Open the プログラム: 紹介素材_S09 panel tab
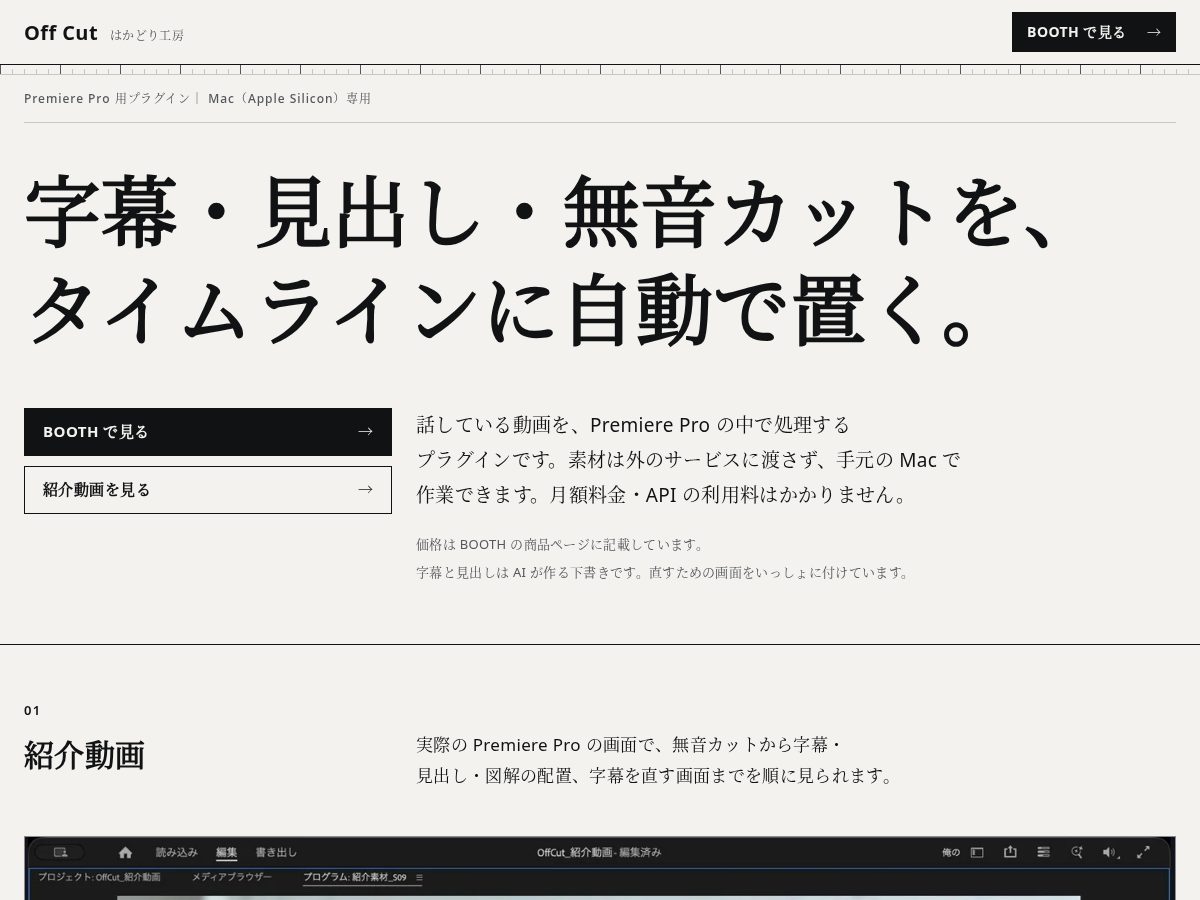This screenshot has height=900, width=1200. pos(355,878)
